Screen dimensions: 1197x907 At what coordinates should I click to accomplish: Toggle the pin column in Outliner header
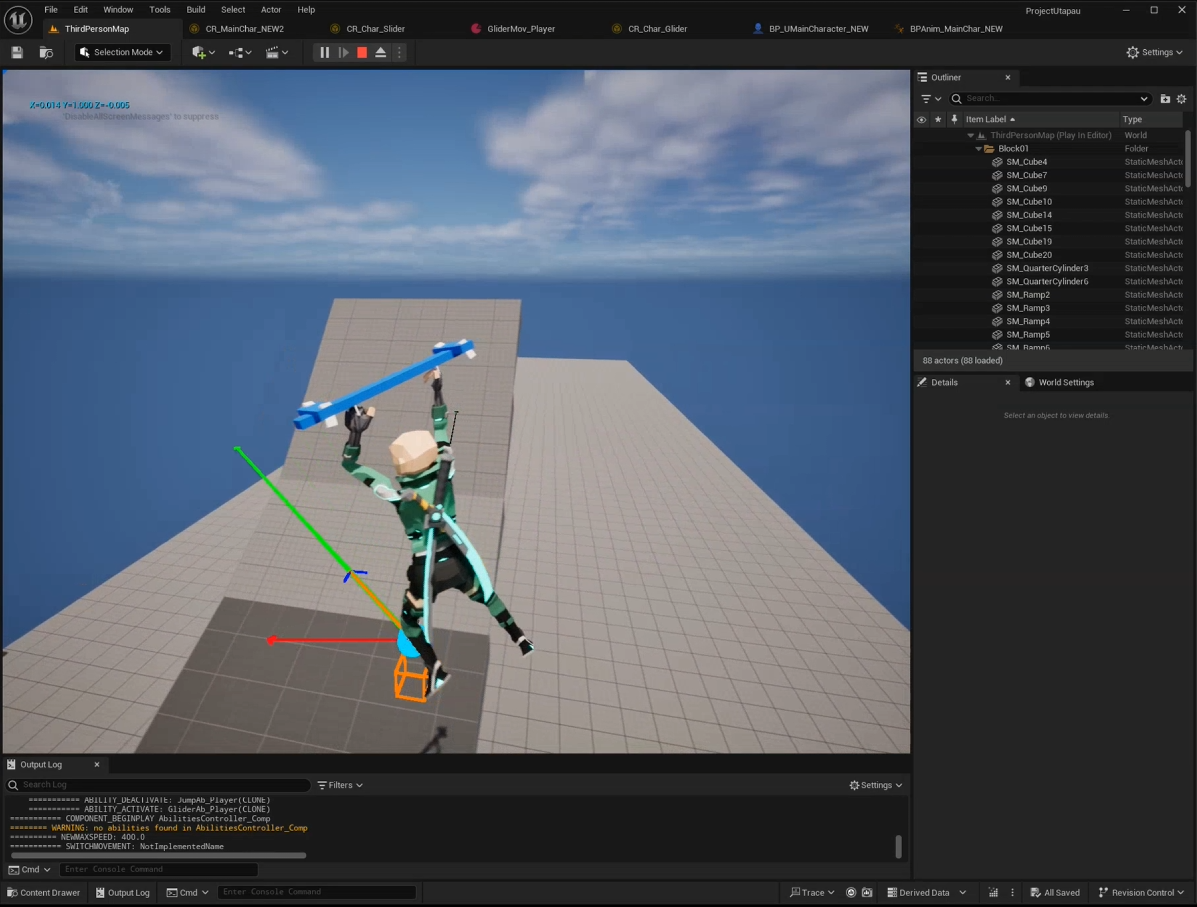(954, 119)
